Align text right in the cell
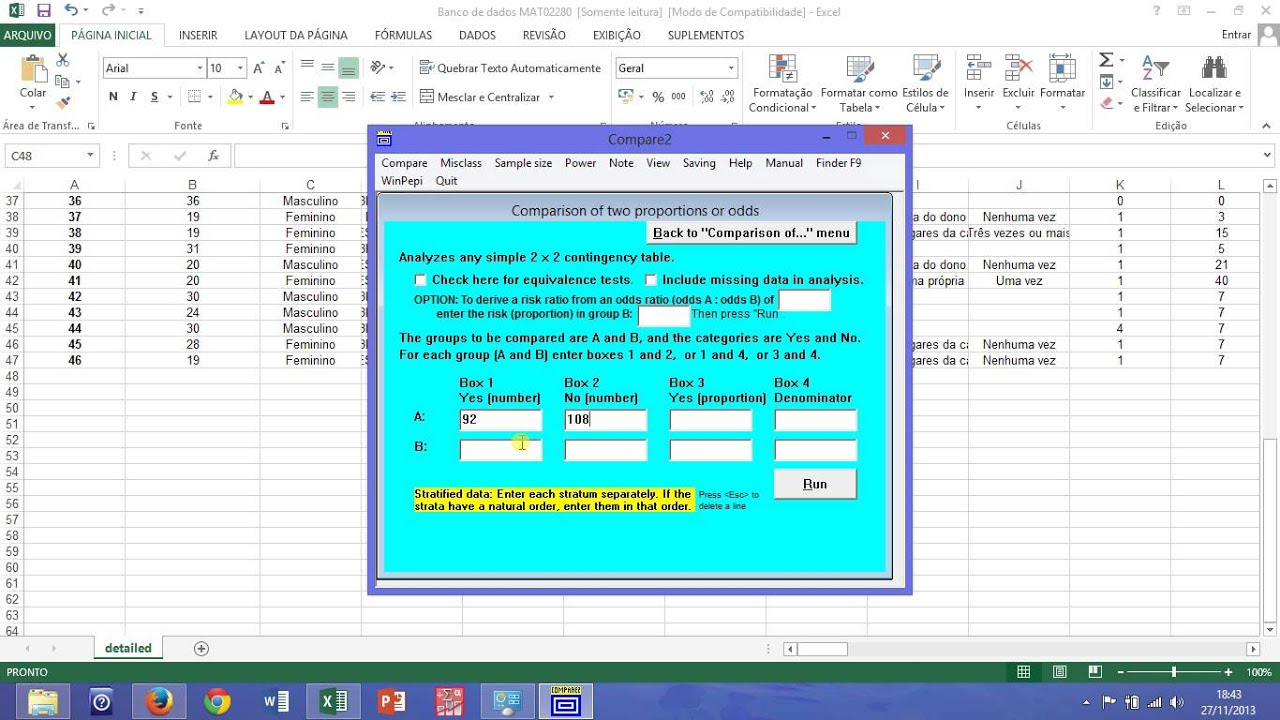1280x720 pixels. coord(348,97)
